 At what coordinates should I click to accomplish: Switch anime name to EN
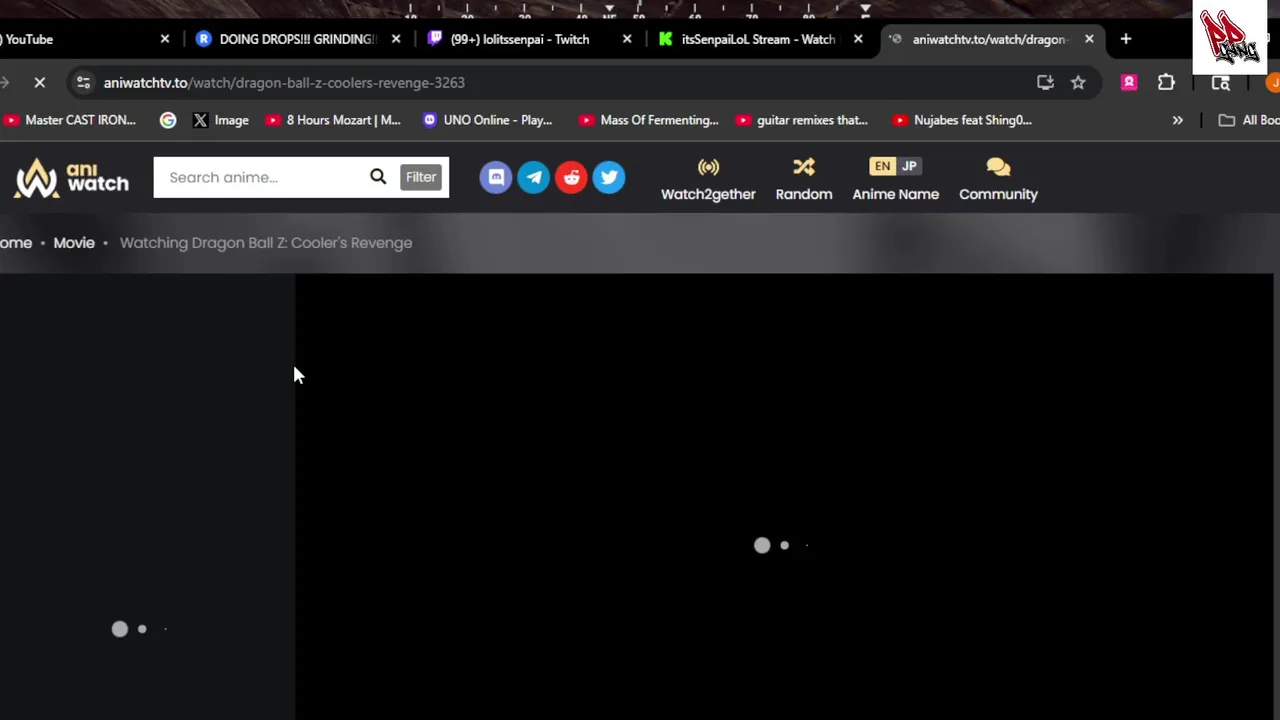[882, 166]
